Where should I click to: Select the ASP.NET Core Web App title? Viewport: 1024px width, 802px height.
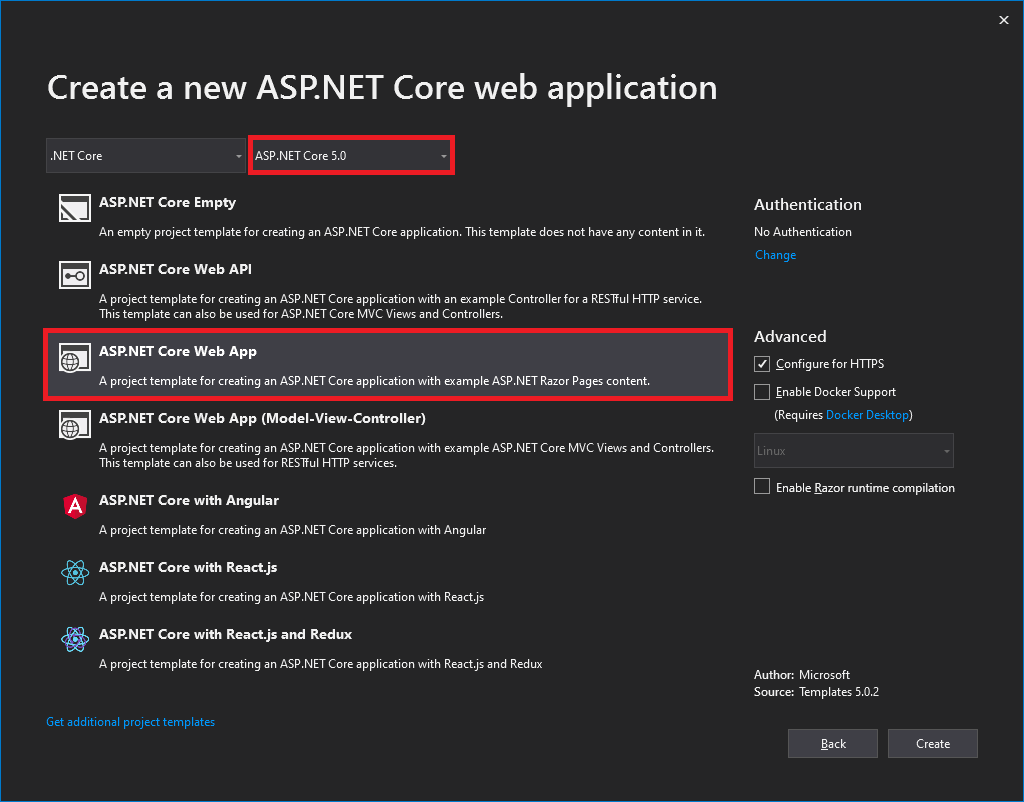178,351
